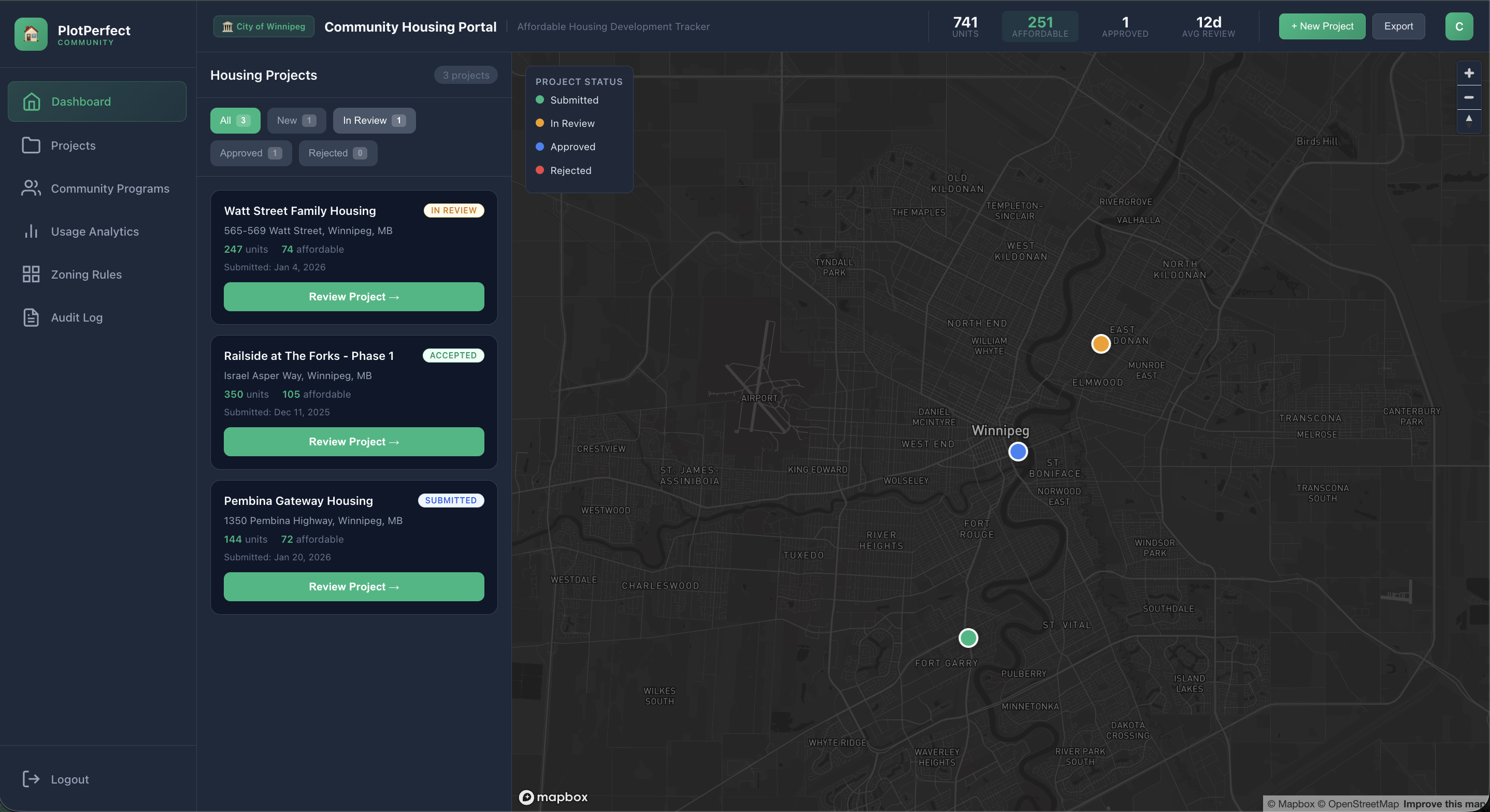The image size is (1490, 812).
Task: Select the All projects filter tab
Action: 234,120
